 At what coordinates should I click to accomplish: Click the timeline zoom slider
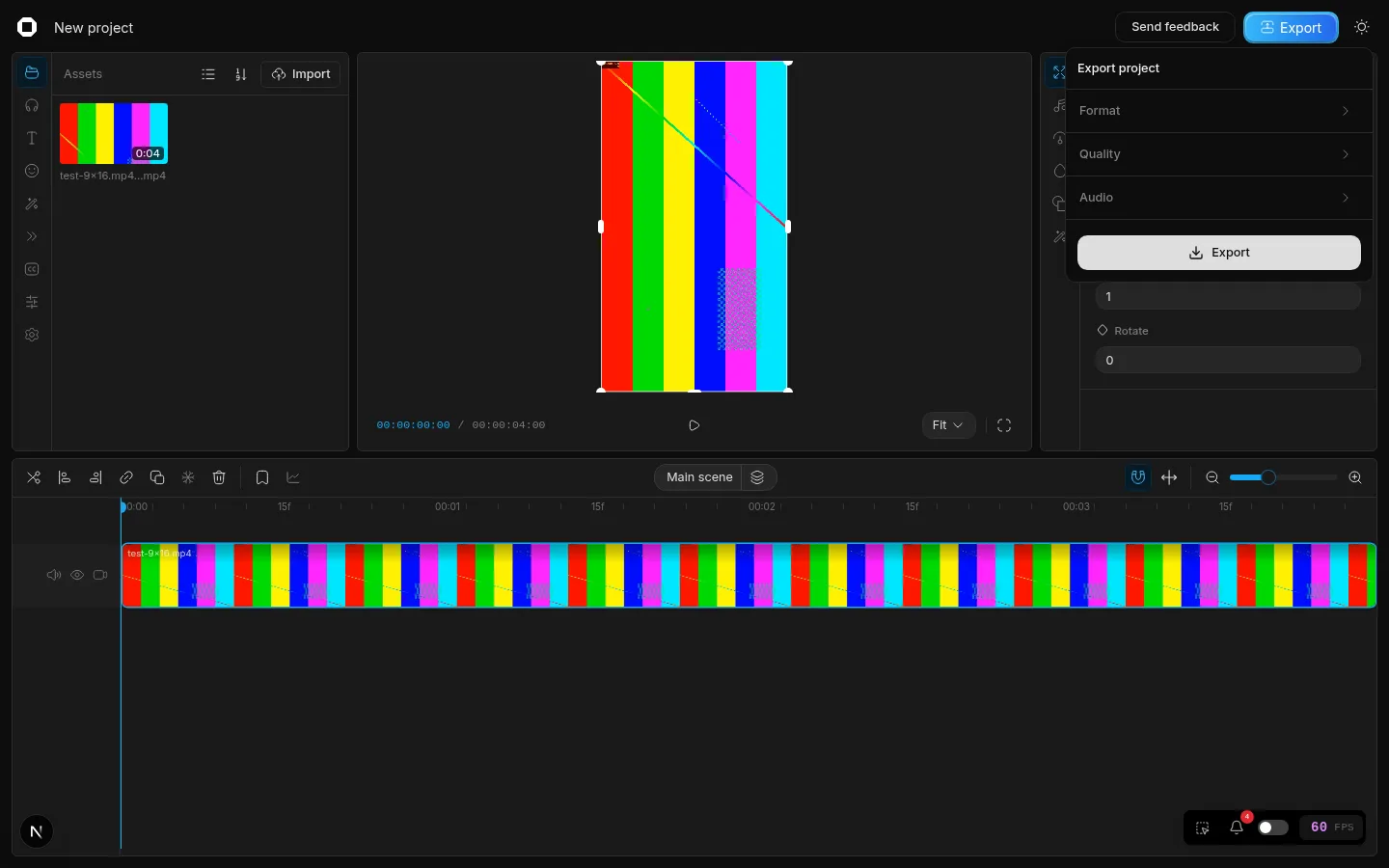(x=1284, y=477)
